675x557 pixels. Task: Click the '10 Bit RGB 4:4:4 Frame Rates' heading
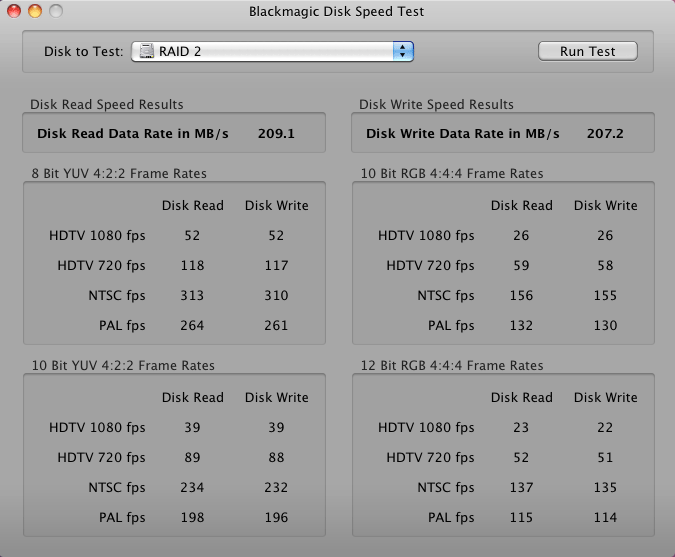452,173
